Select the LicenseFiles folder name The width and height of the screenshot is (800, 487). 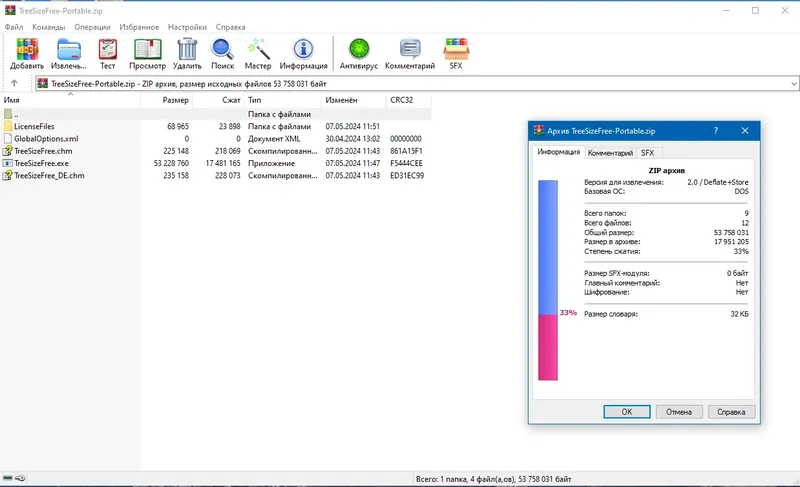[x=34, y=126]
